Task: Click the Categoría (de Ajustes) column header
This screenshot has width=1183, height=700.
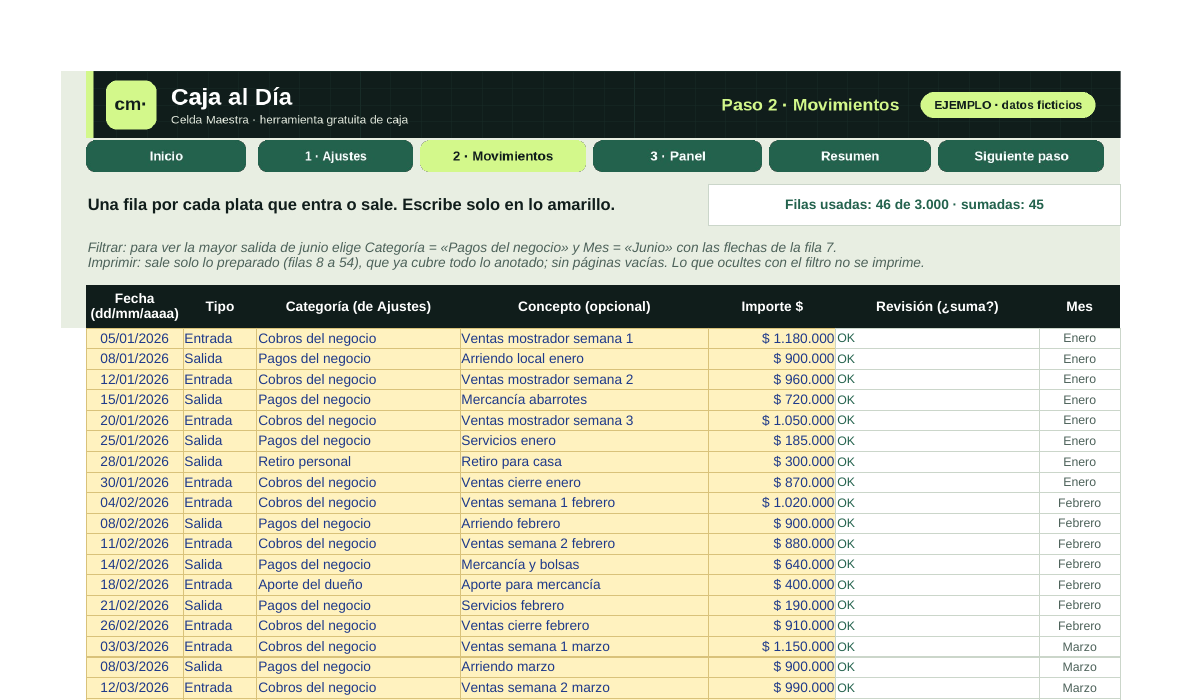Action: (x=358, y=306)
